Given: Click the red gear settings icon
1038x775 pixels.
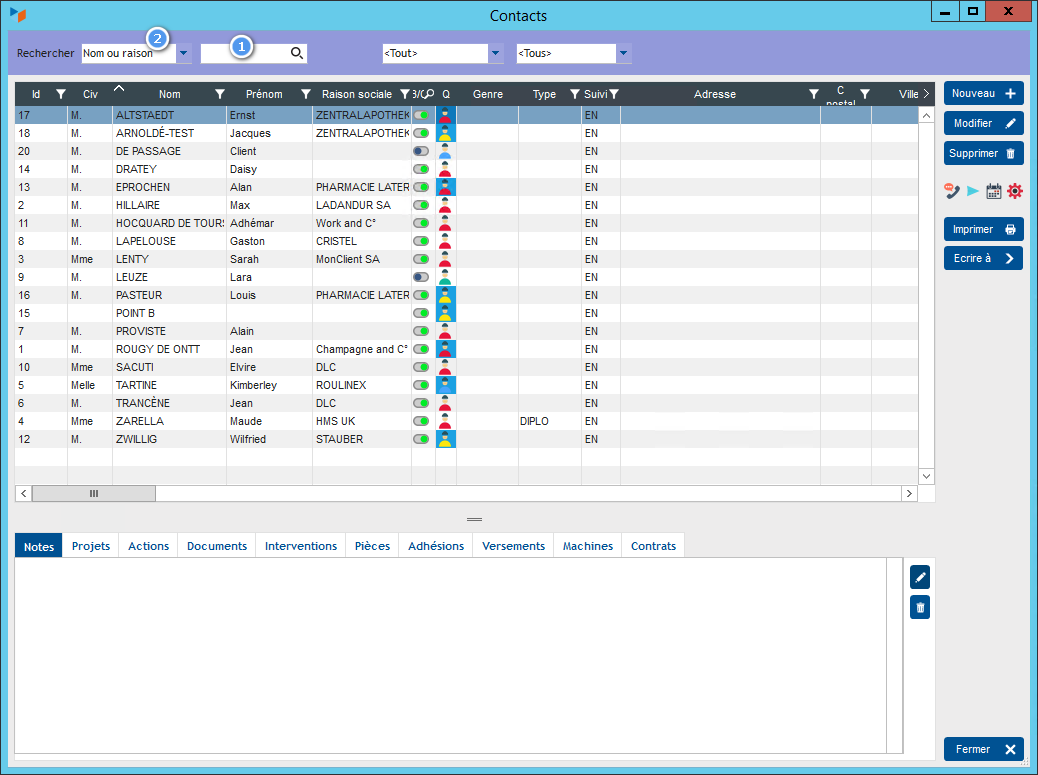Looking at the screenshot, I should click(x=1014, y=191).
